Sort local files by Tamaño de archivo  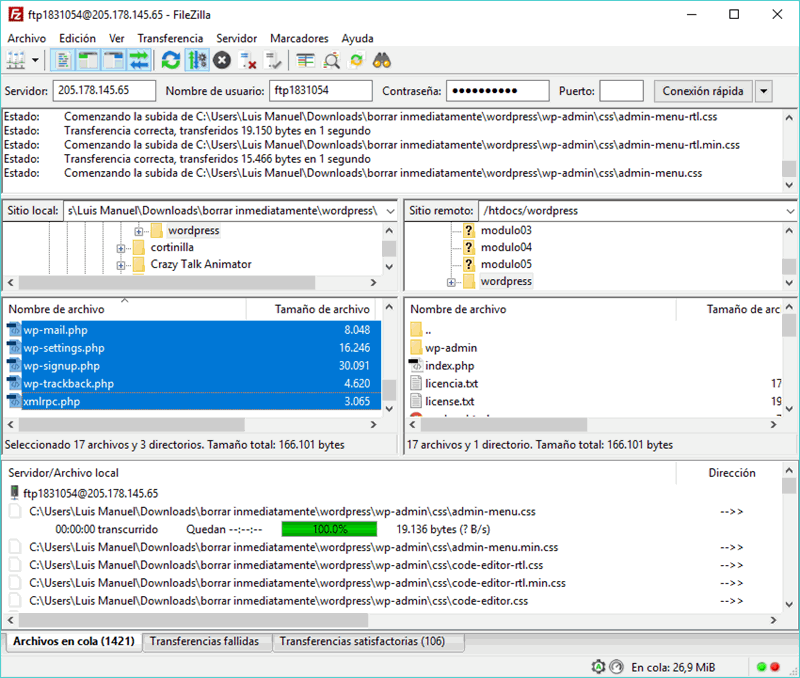322,310
